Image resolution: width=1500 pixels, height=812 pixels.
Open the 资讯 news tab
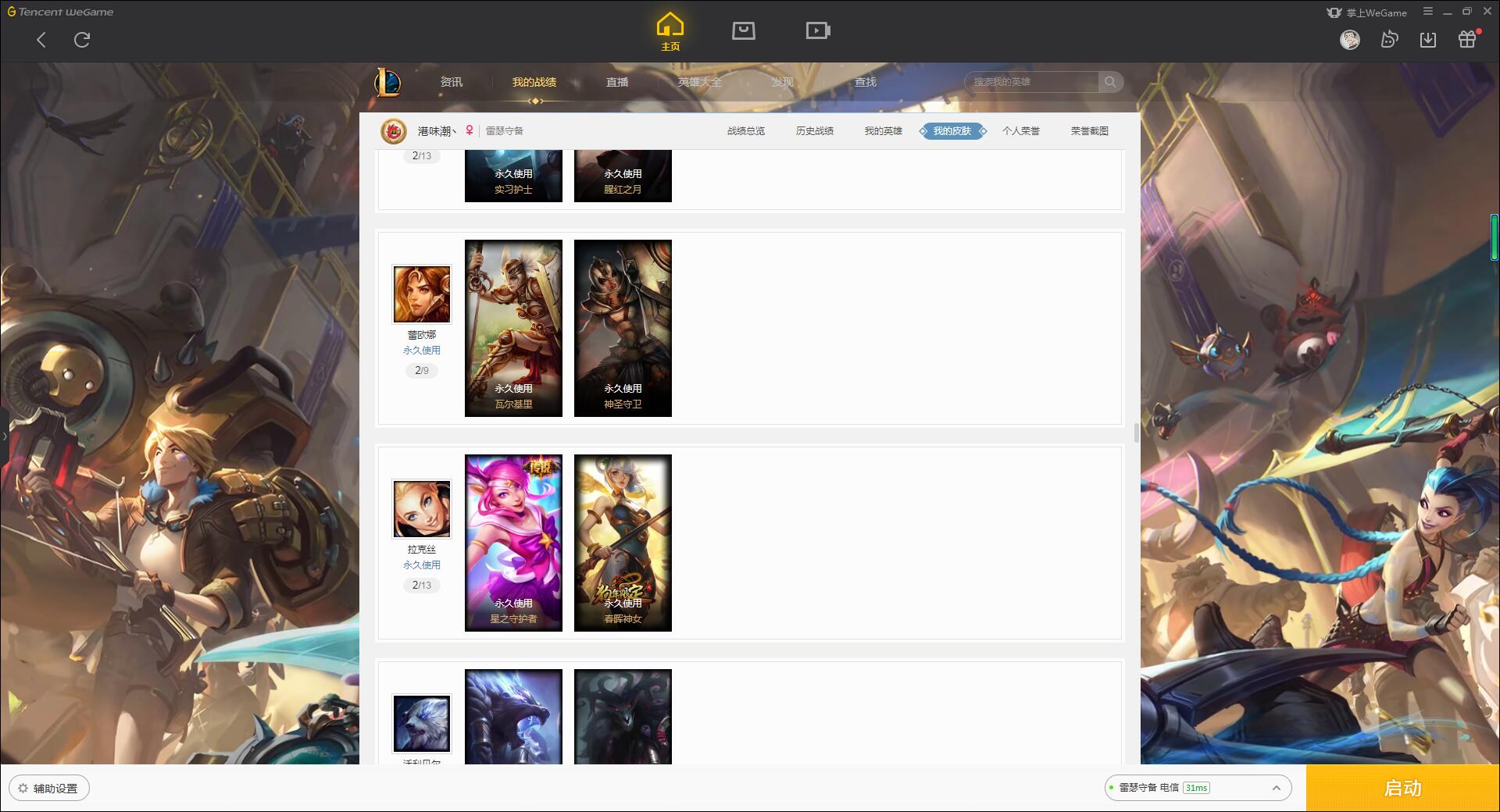451,82
